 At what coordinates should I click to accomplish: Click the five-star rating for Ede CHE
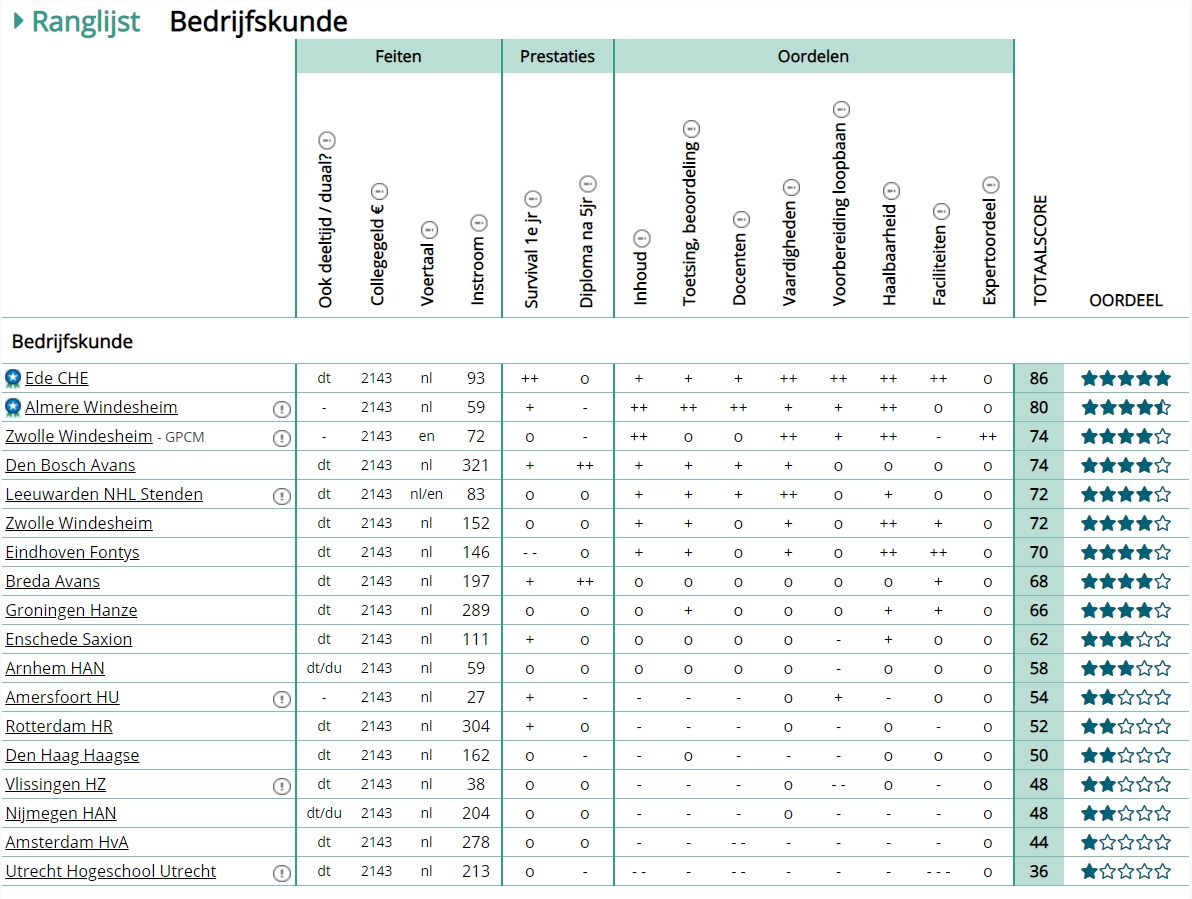click(x=1126, y=378)
